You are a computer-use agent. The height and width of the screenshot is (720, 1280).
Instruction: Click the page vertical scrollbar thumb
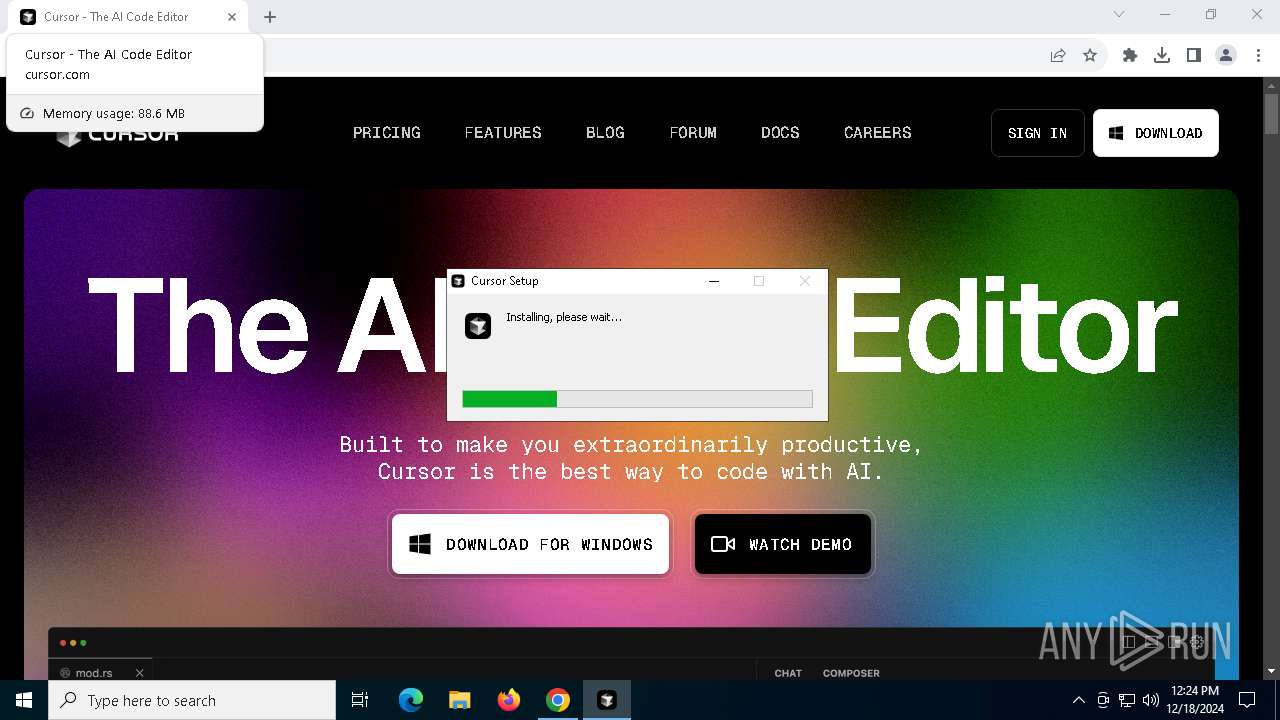click(x=1271, y=113)
